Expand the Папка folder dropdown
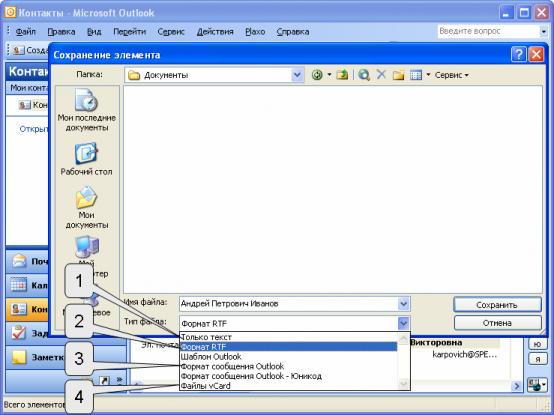Image resolution: width=554 pixels, height=415 pixels. [297, 75]
